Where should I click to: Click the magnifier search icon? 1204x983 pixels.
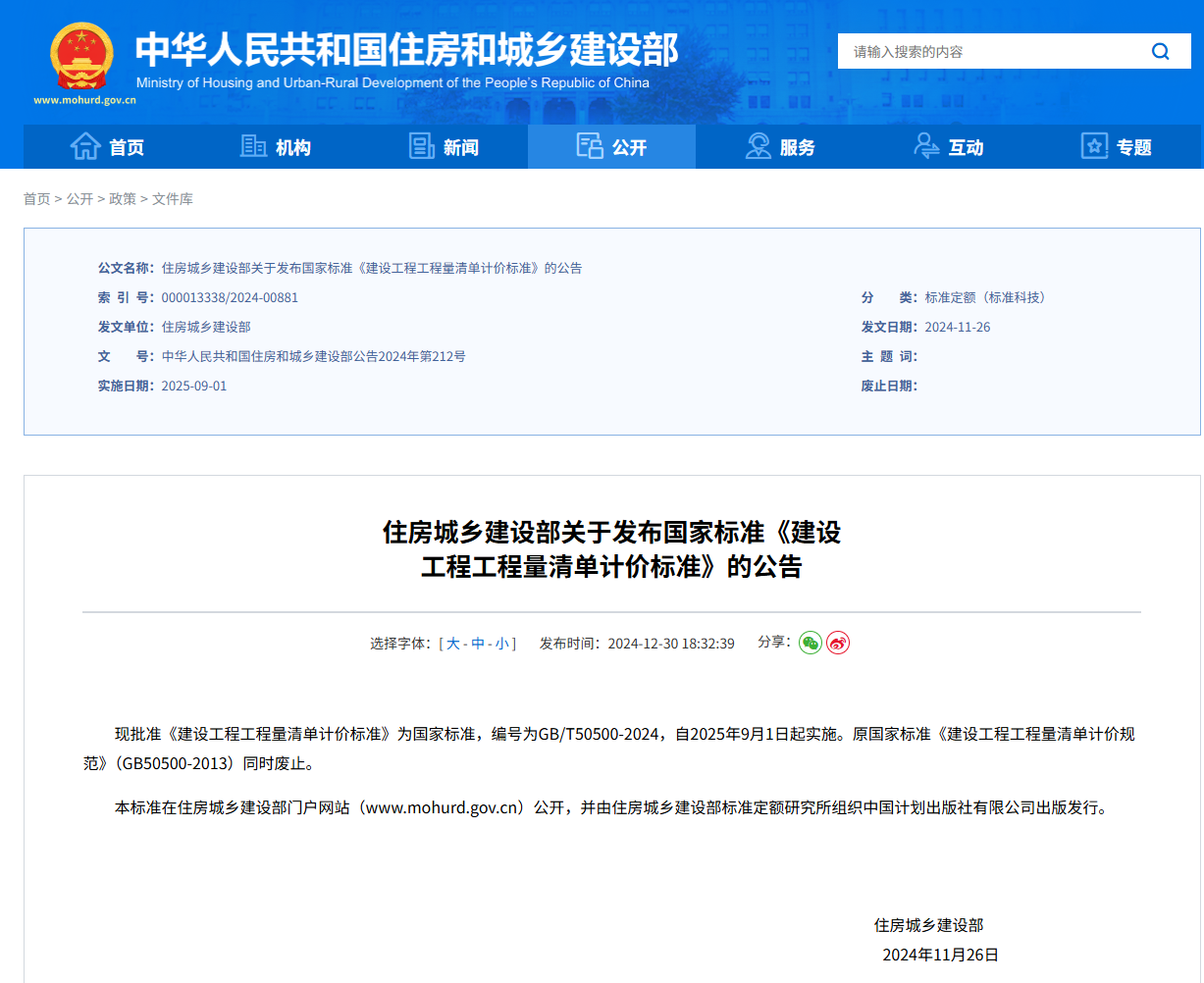pyautogui.click(x=1160, y=51)
